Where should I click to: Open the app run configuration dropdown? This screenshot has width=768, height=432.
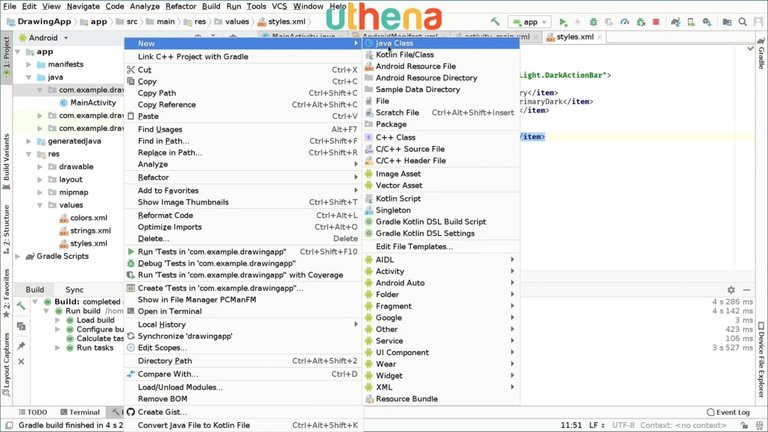point(530,21)
